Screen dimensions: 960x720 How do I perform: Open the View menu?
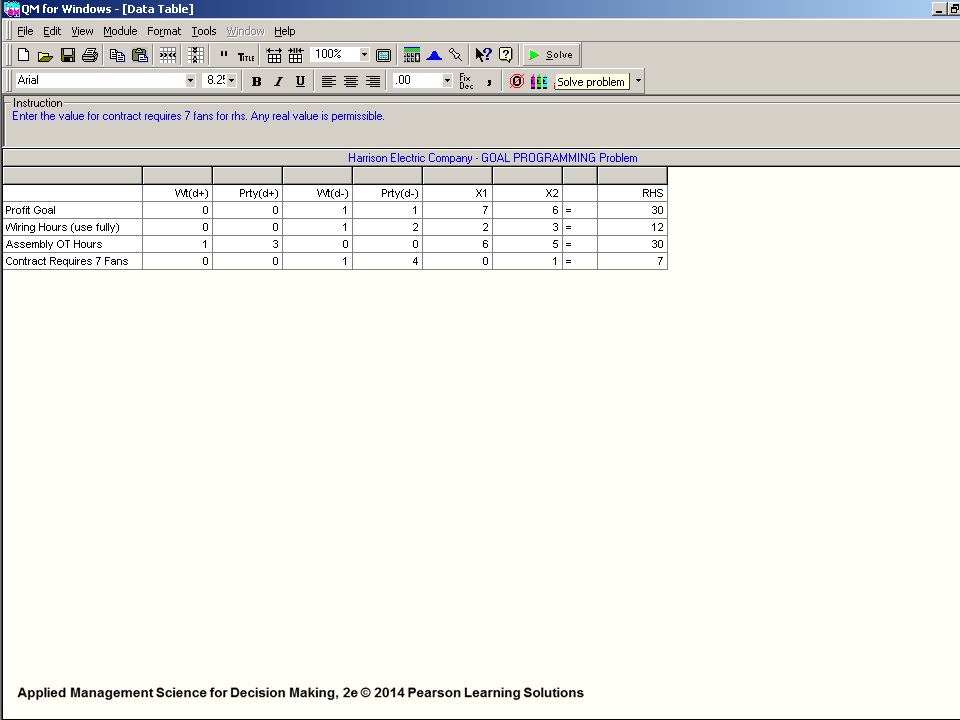(82, 31)
